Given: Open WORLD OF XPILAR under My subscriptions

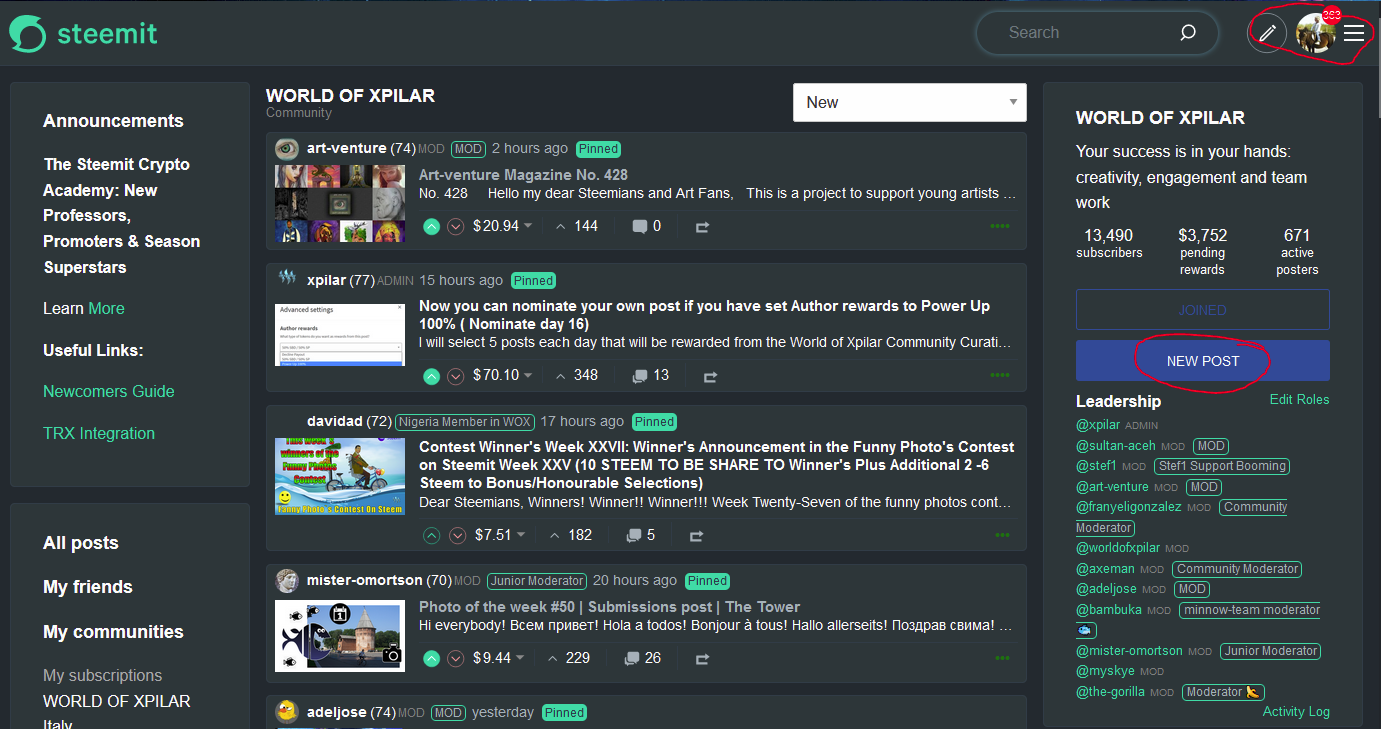Looking at the screenshot, I should click(117, 701).
